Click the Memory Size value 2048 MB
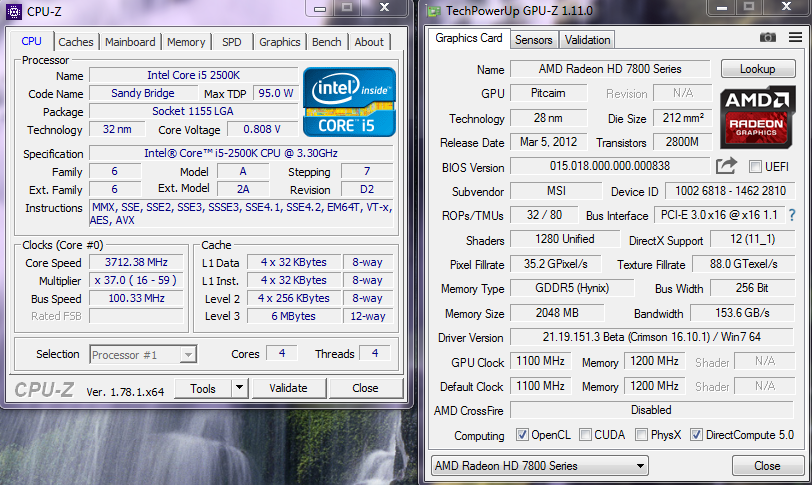 tap(557, 313)
